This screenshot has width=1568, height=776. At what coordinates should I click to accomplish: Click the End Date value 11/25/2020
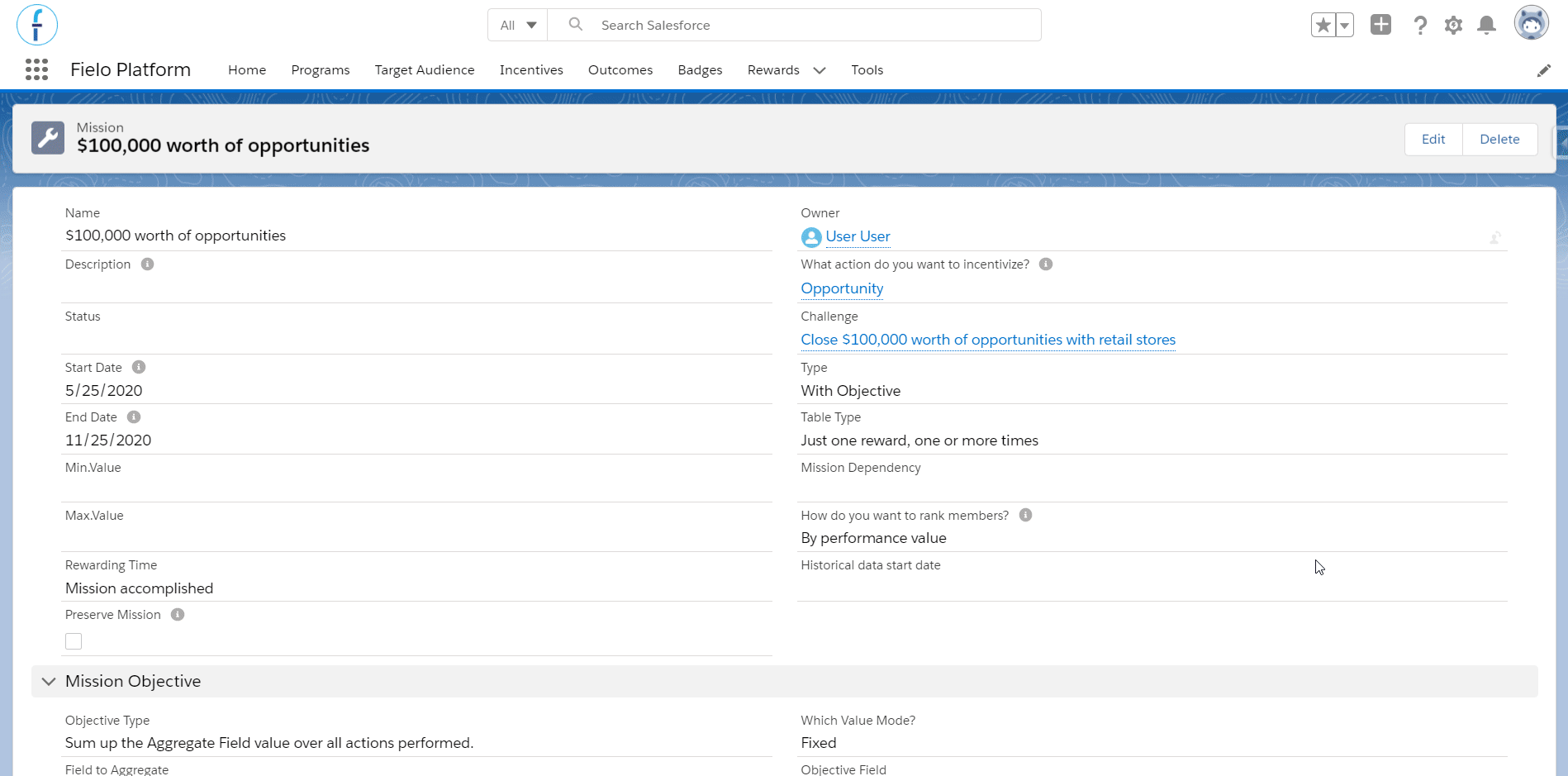(108, 440)
